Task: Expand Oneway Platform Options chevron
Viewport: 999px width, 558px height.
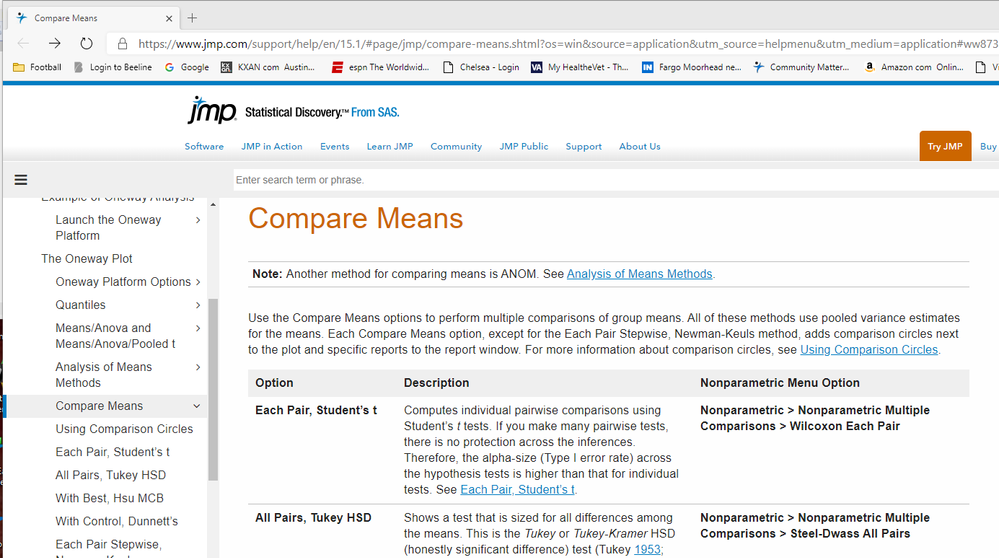Action: click(x=198, y=282)
